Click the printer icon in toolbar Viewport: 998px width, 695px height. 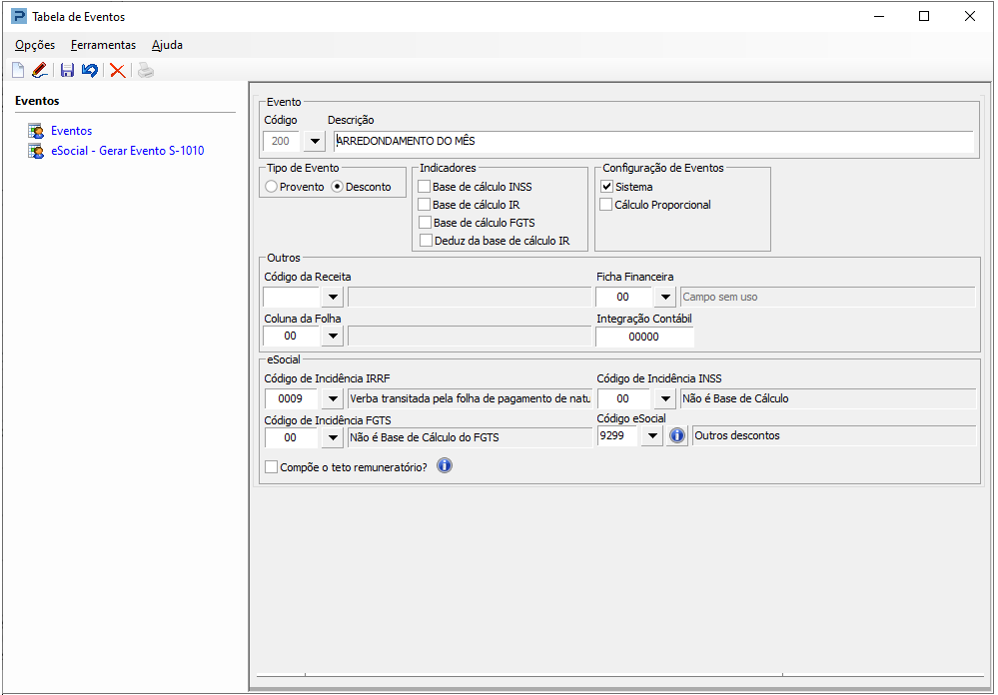coord(146,70)
